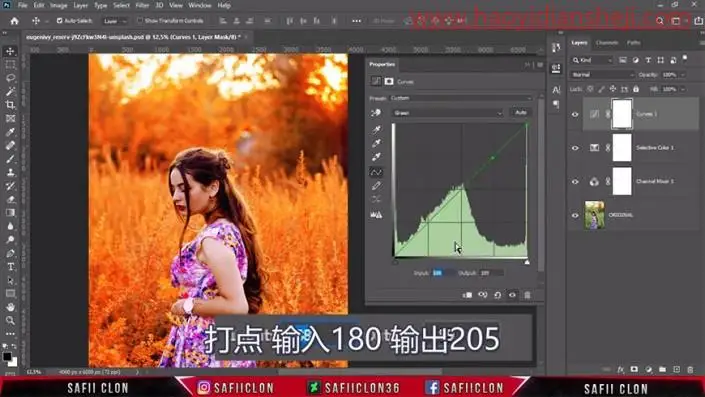
Task: Select the Lasso tool
Action: 10,78
